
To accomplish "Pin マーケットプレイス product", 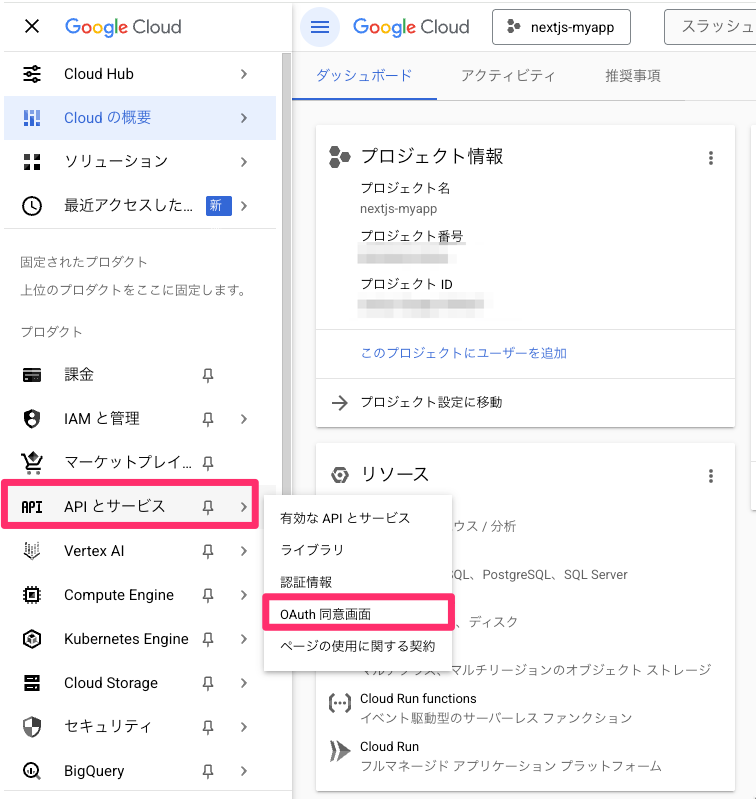I will [x=208, y=463].
